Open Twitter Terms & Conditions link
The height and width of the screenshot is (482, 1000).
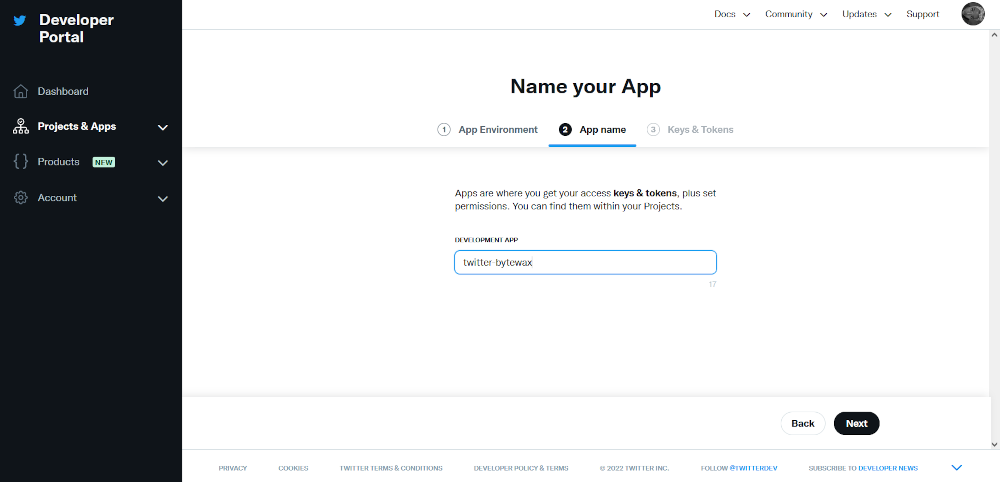tap(391, 468)
